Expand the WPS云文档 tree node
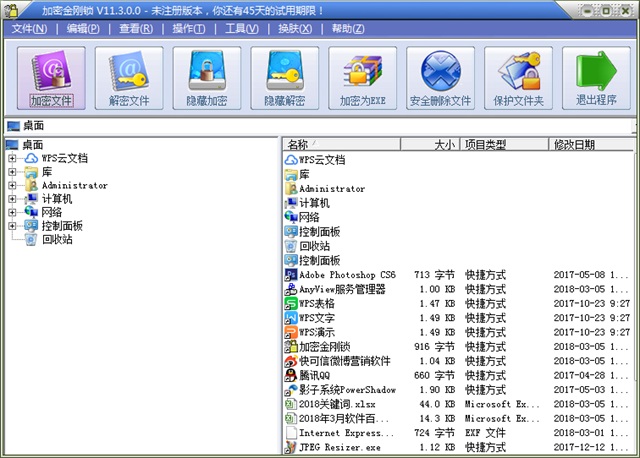Image resolution: width=640 pixels, height=458 pixels. pyautogui.click(x=12, y=158)
